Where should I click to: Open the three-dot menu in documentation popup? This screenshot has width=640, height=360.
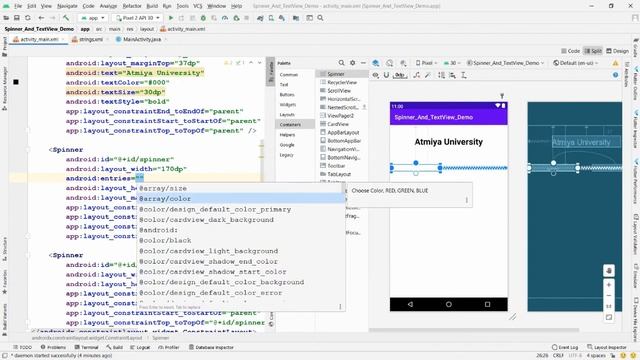(x=467, y=200)
